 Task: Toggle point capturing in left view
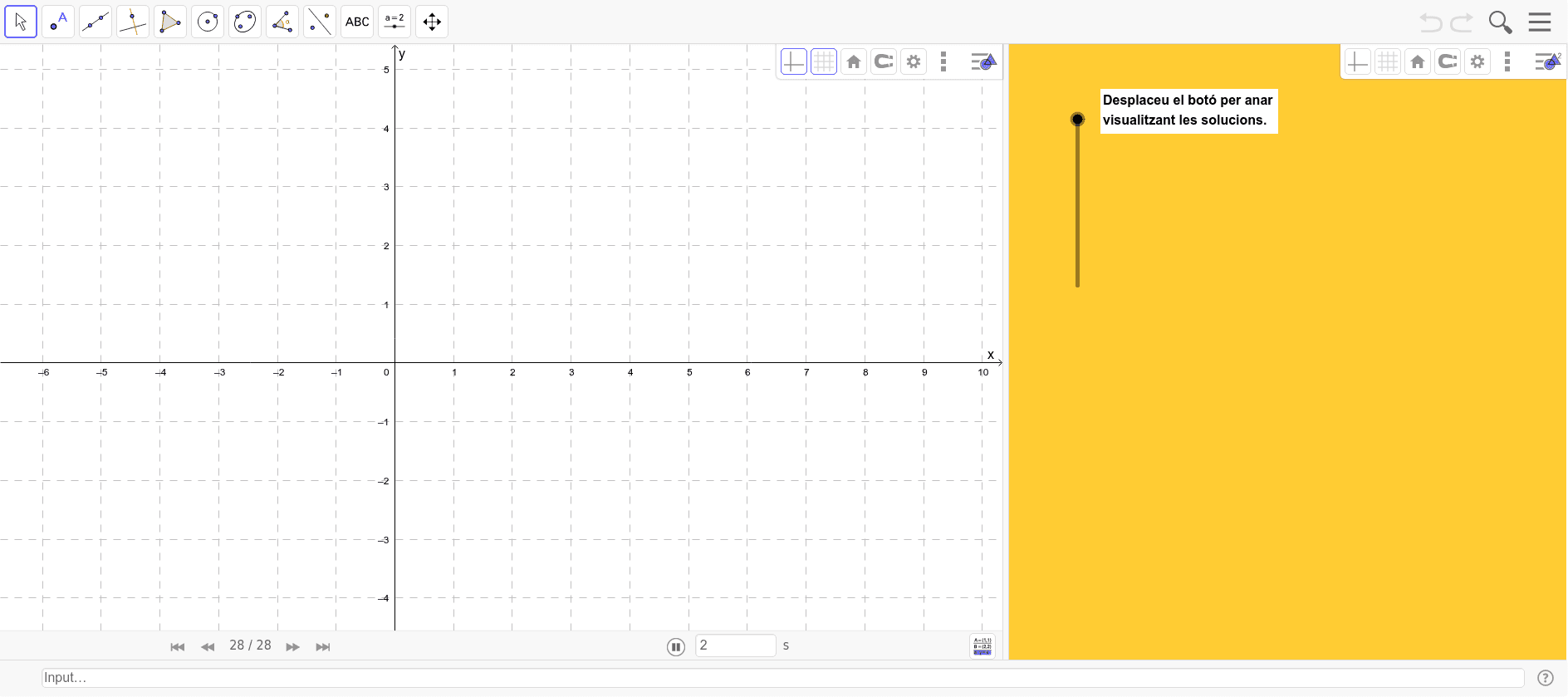884,61
